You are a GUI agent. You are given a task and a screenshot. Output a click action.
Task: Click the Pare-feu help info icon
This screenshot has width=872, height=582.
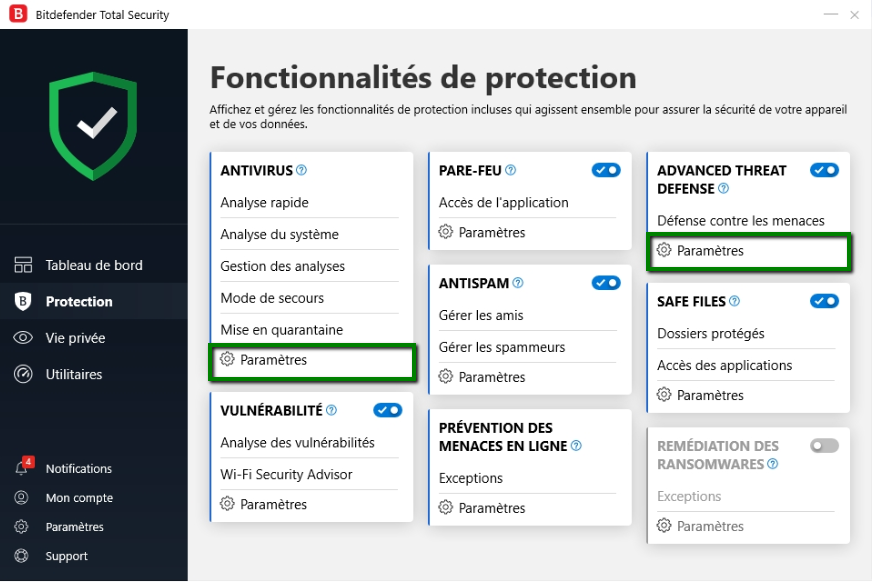click(x=510, y=171)
